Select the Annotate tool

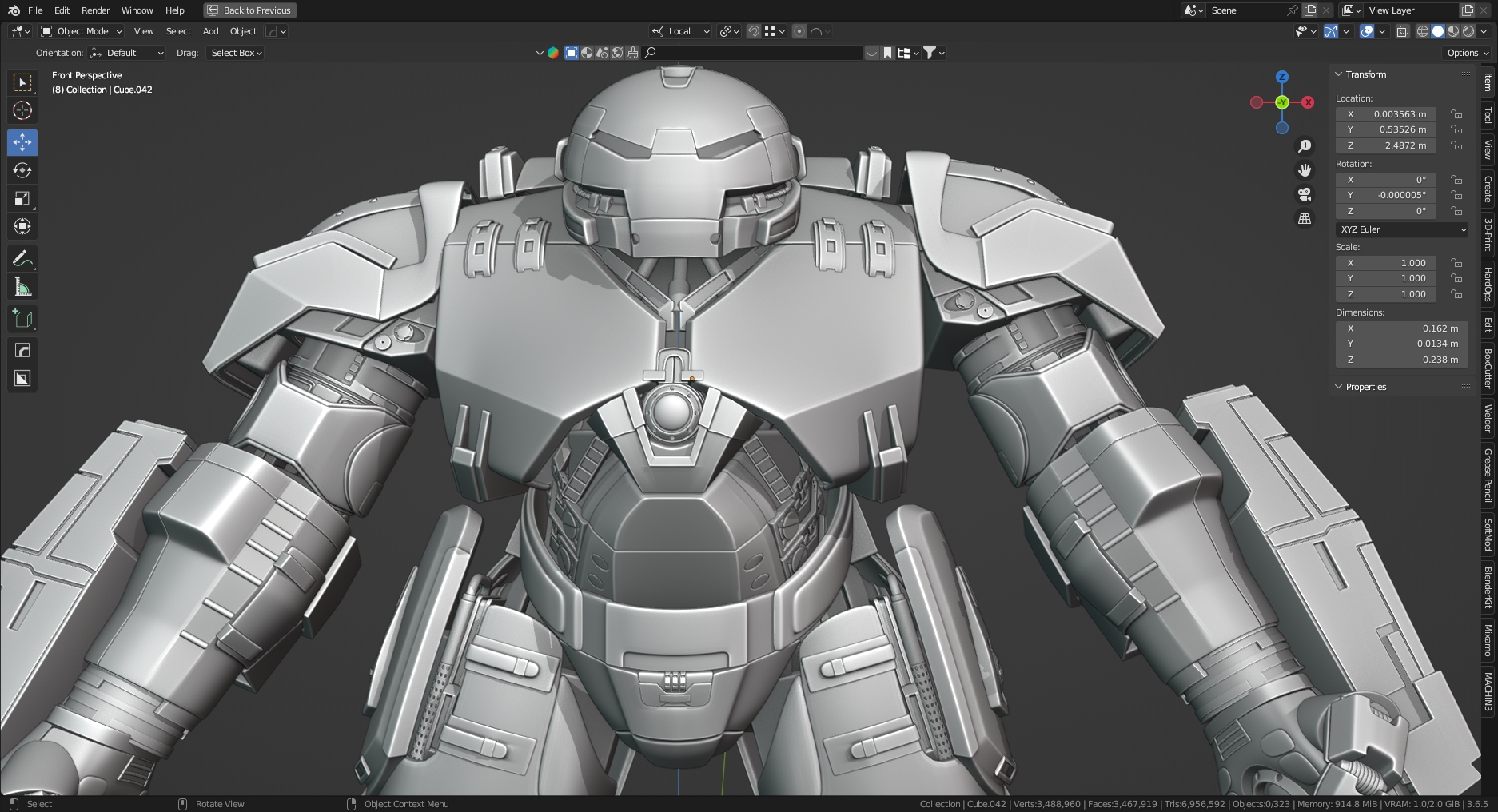click(x=22, y=259)
